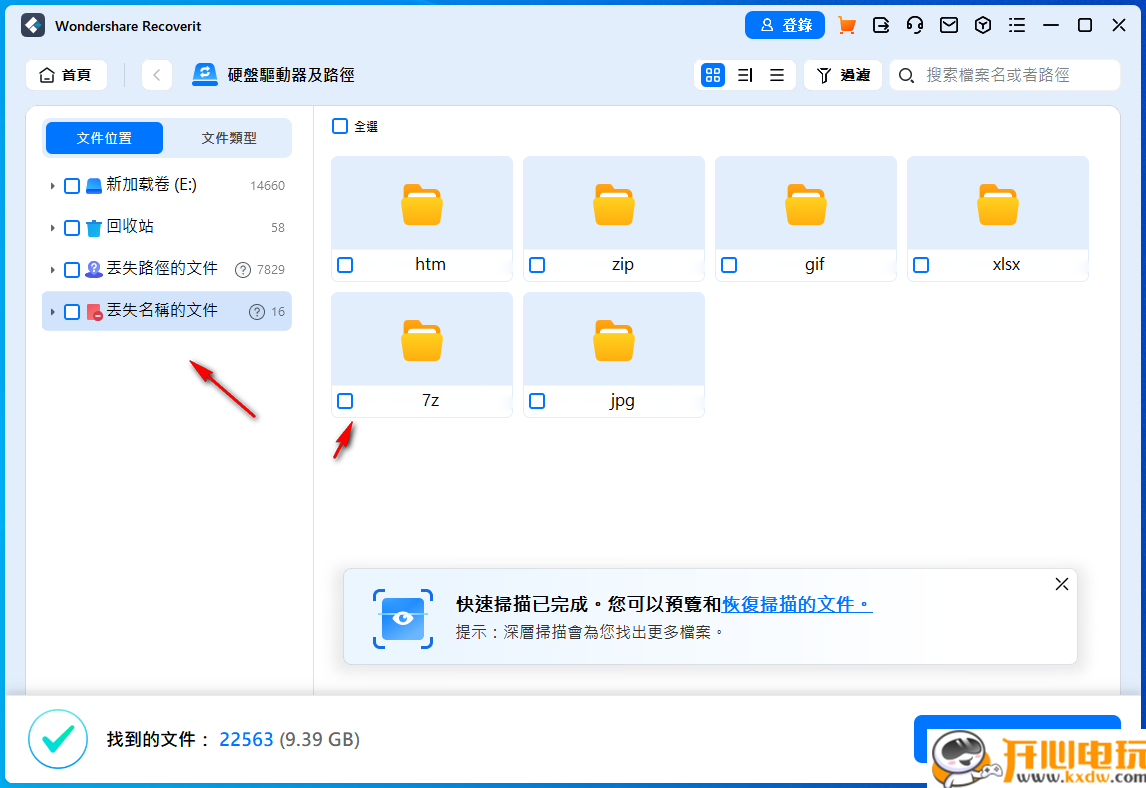Switch to the 文件位置 tab
This screenshot has width=1146, height=788.
pyautogui.click(x=104, y=138)
